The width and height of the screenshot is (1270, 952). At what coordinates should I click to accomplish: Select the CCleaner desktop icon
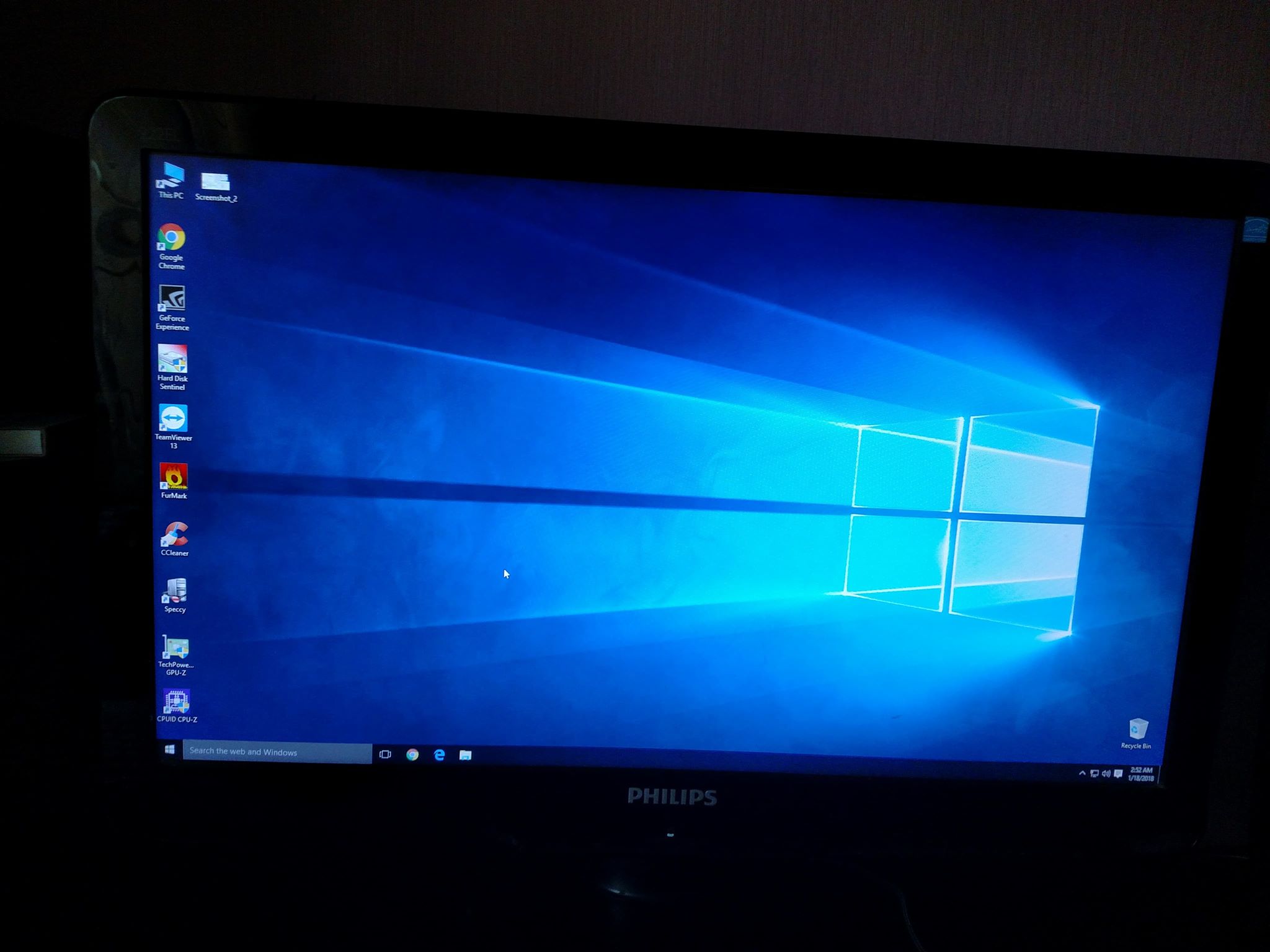pos(175,535)
